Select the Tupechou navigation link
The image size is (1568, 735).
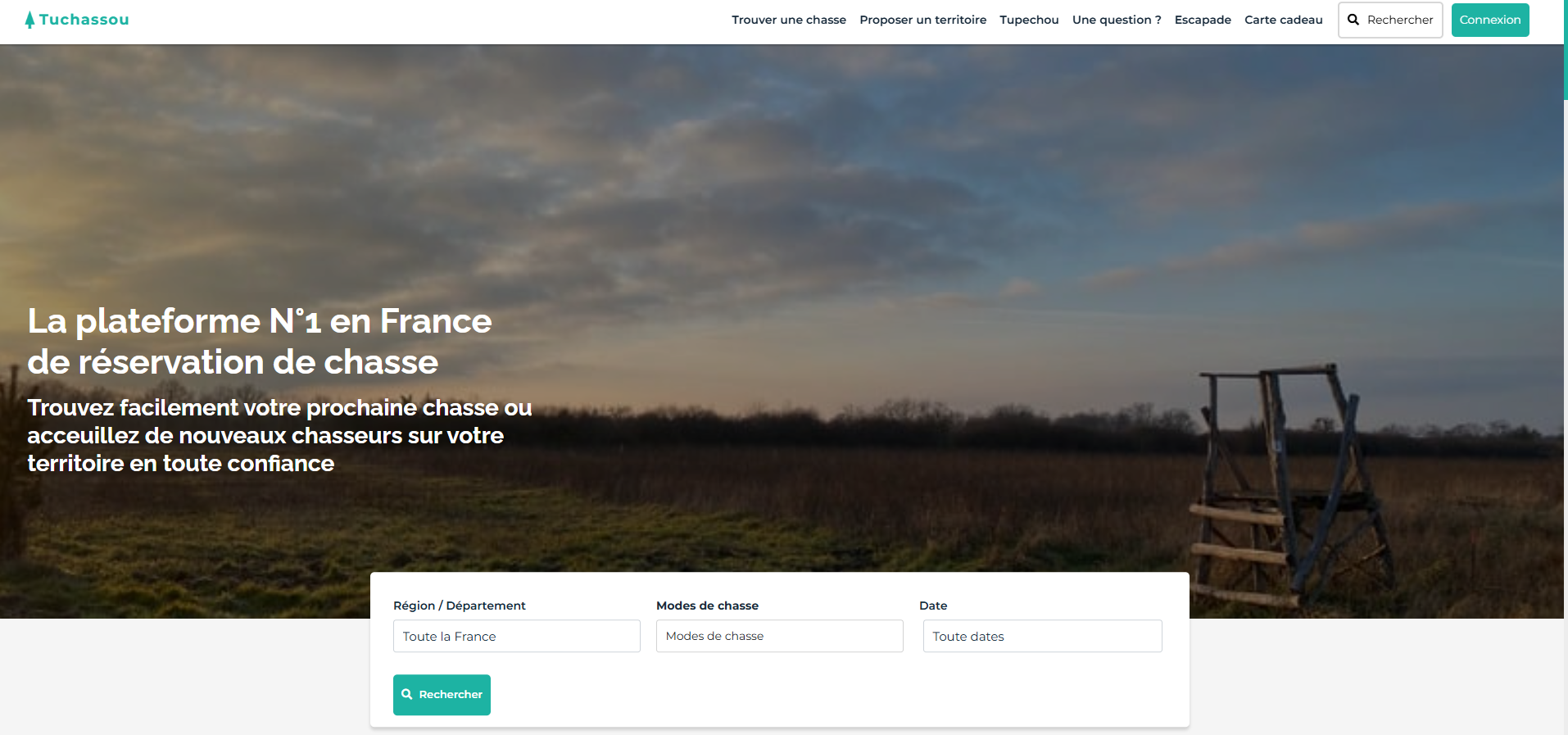tap(1029, 20)
